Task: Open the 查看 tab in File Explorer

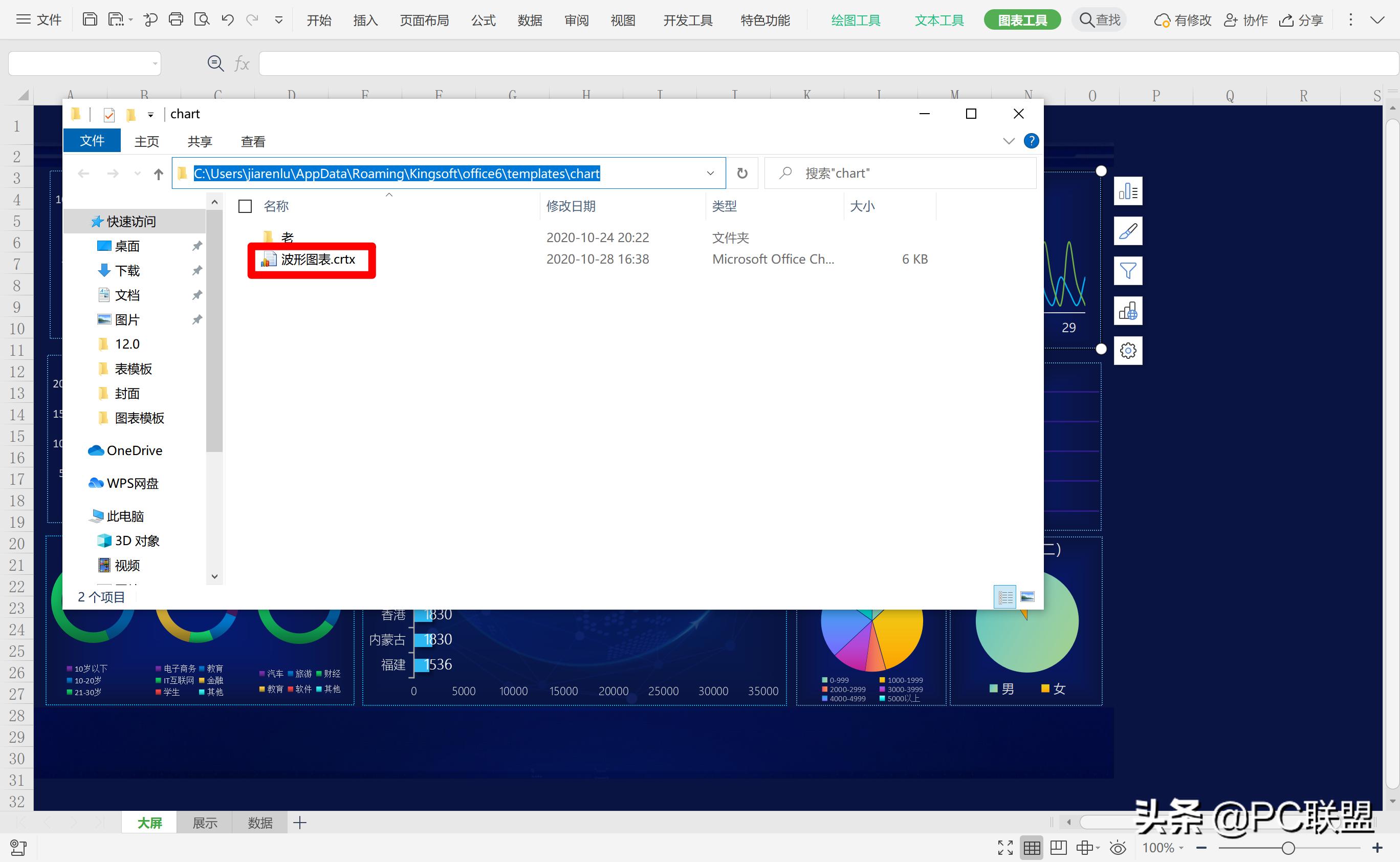Action: click(x=252, y=141)
